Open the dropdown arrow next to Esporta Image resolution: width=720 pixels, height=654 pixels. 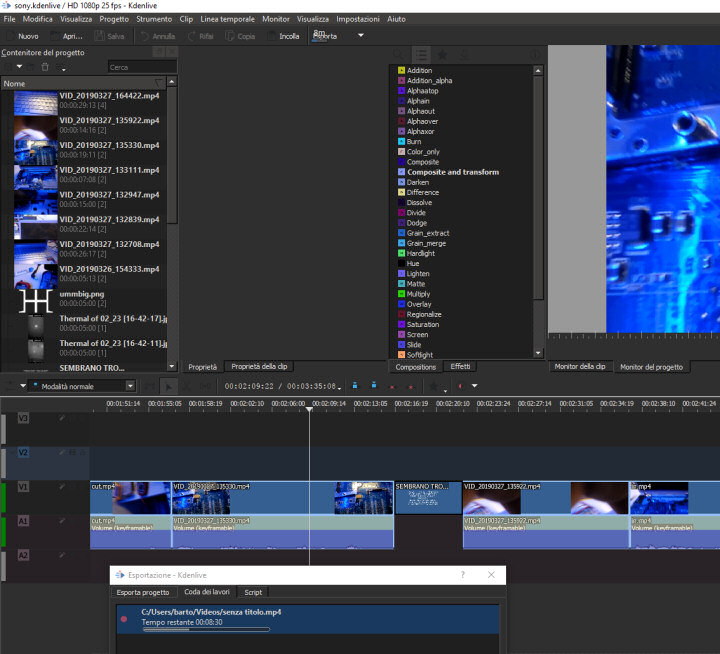361,35
